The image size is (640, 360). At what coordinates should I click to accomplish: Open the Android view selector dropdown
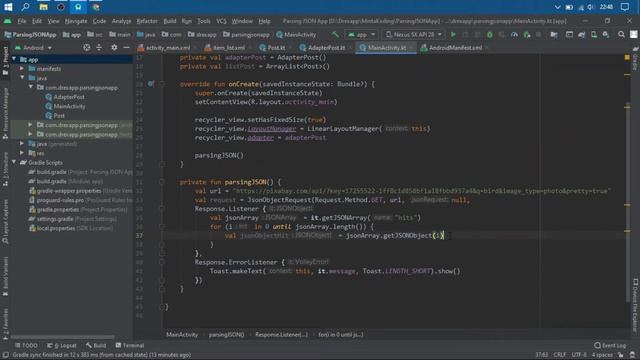pos(33,48)
